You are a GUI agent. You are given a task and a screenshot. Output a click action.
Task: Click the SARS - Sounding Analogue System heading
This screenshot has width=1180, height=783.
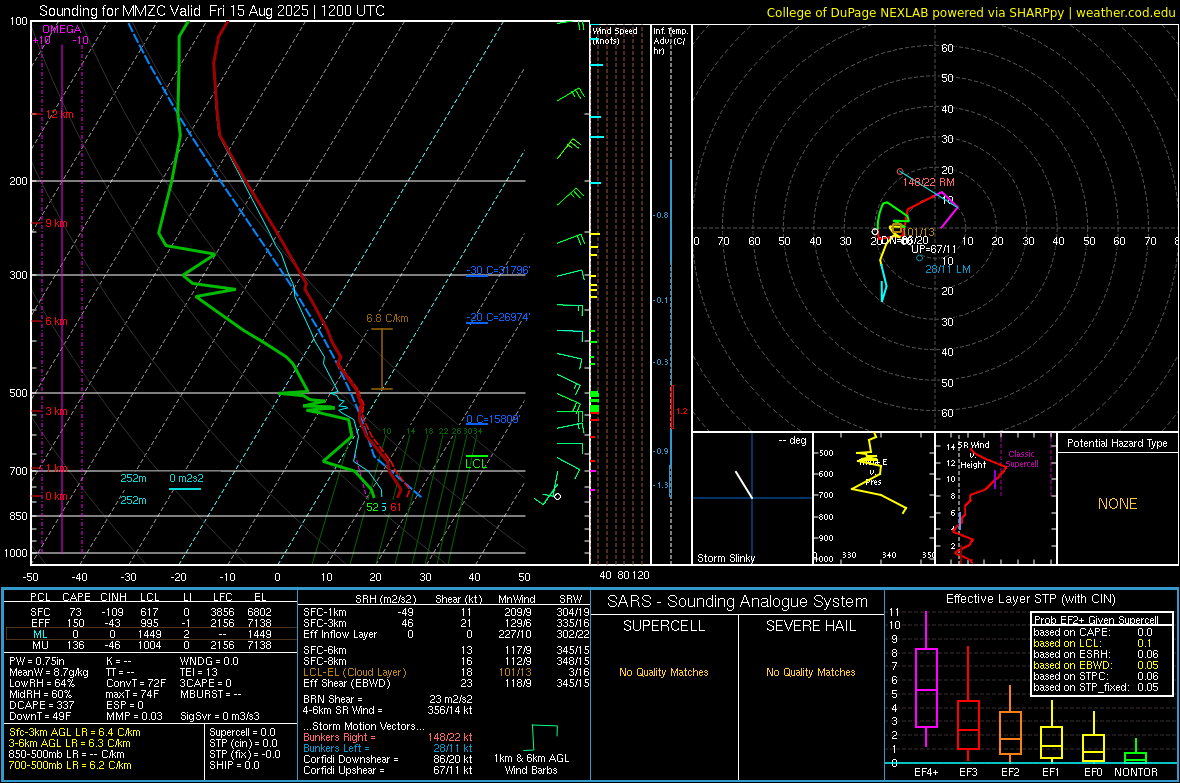[737, 602]
